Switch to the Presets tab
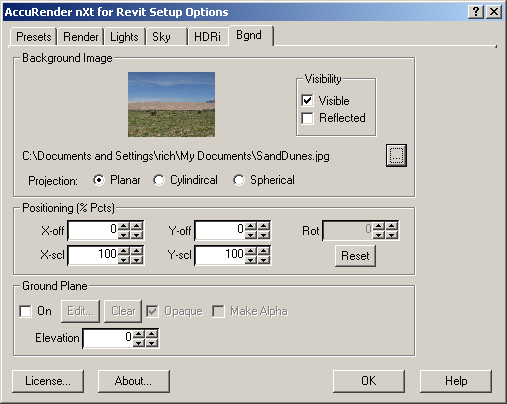 point(33,37)
